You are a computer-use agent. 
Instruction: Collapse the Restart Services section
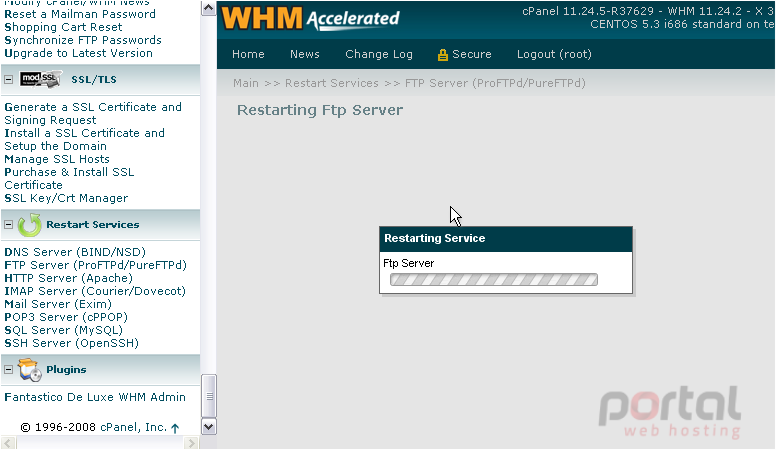coord(8,225)
